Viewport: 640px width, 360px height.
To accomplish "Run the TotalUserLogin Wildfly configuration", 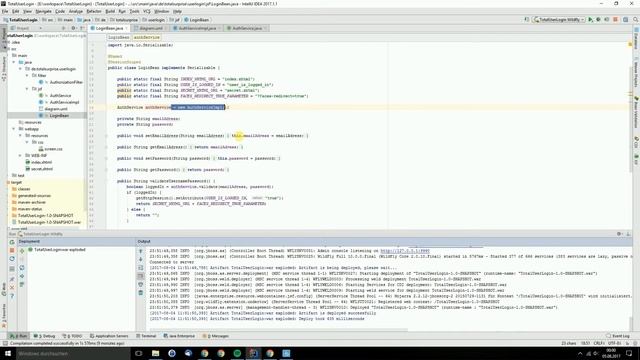I will (590, 20).
